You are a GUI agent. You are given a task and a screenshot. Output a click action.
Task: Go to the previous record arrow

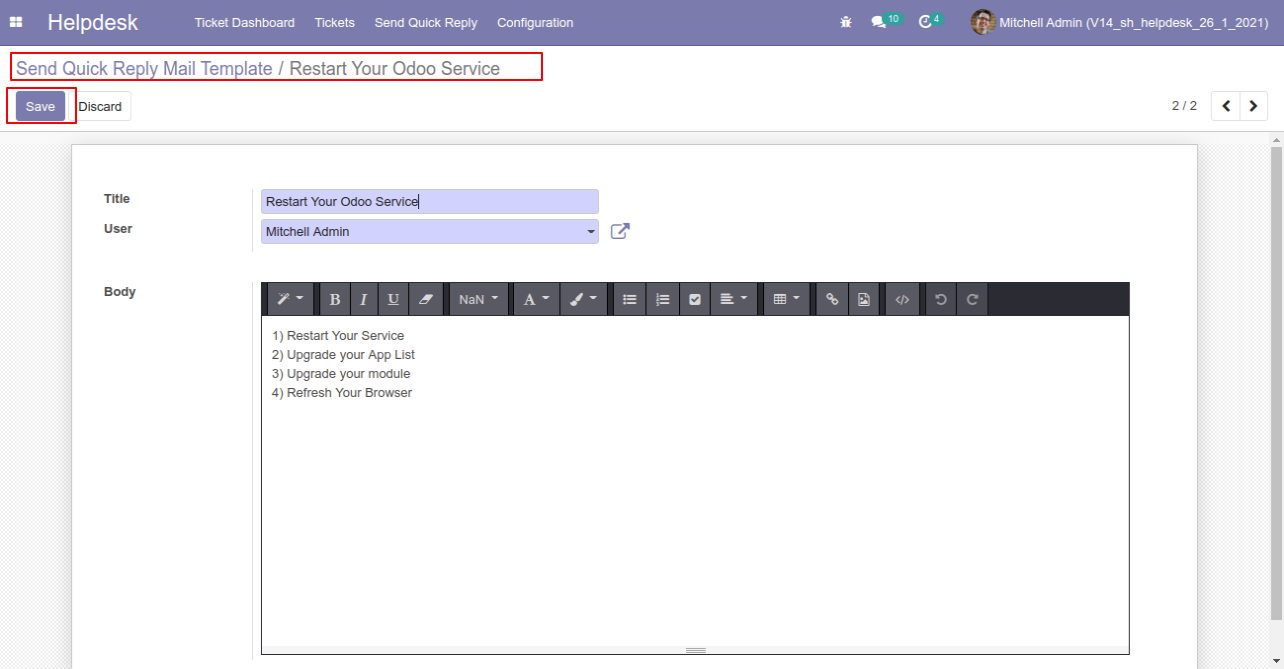click(1226, 106)
